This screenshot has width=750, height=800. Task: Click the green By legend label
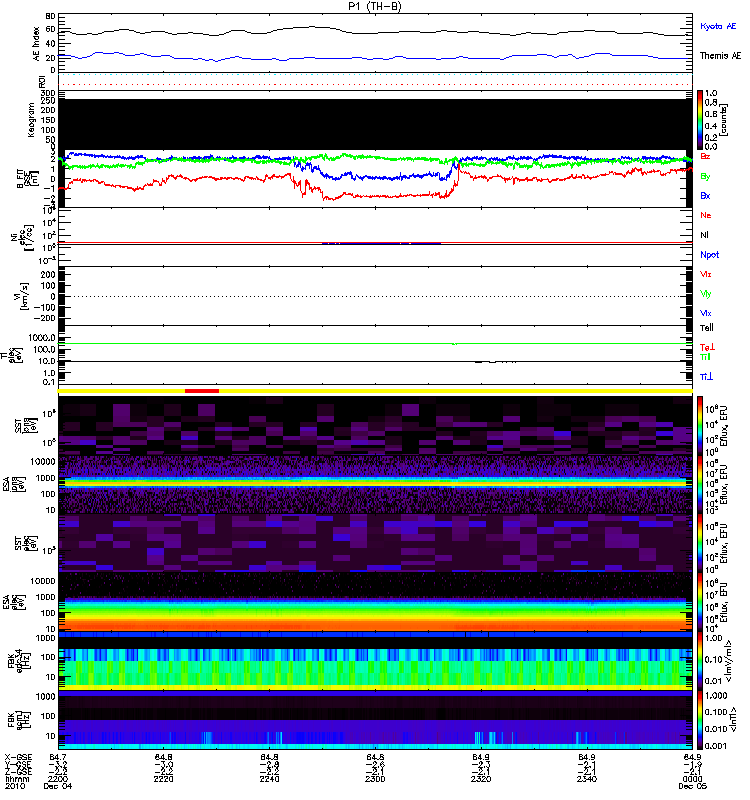705,177
